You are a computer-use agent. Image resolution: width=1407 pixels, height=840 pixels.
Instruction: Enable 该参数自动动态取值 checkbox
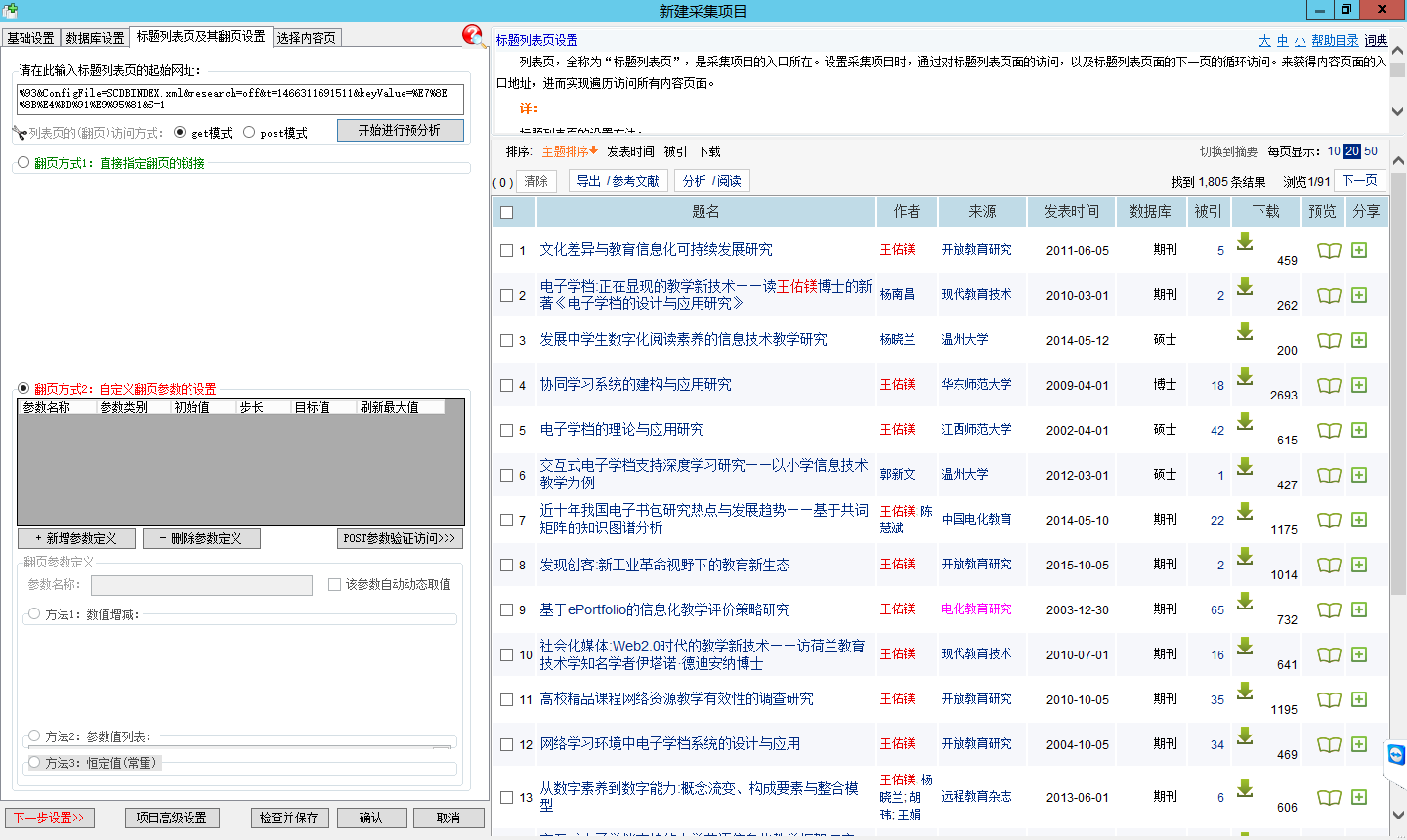[334, 584]
